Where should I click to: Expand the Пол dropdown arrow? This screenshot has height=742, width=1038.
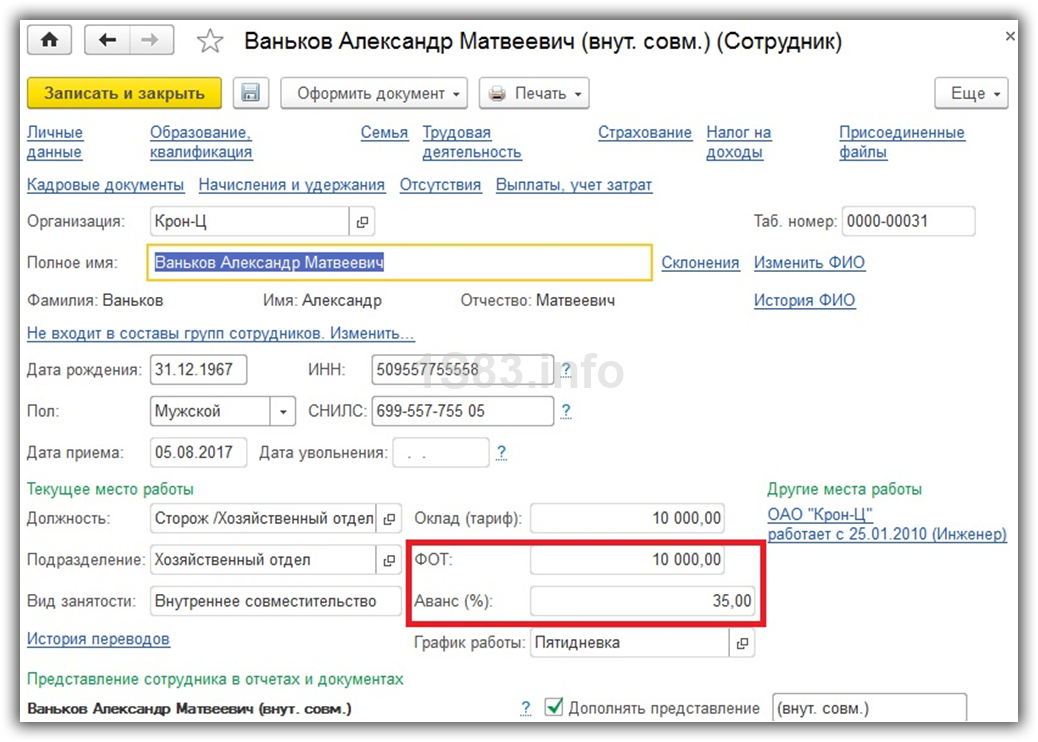(x=283, y=411)
